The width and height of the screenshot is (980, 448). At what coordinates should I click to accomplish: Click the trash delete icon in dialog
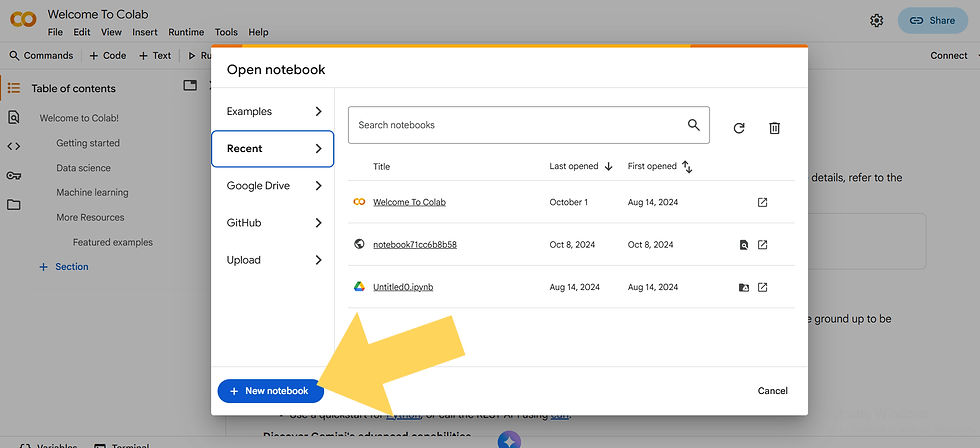(x=774, y=128)
